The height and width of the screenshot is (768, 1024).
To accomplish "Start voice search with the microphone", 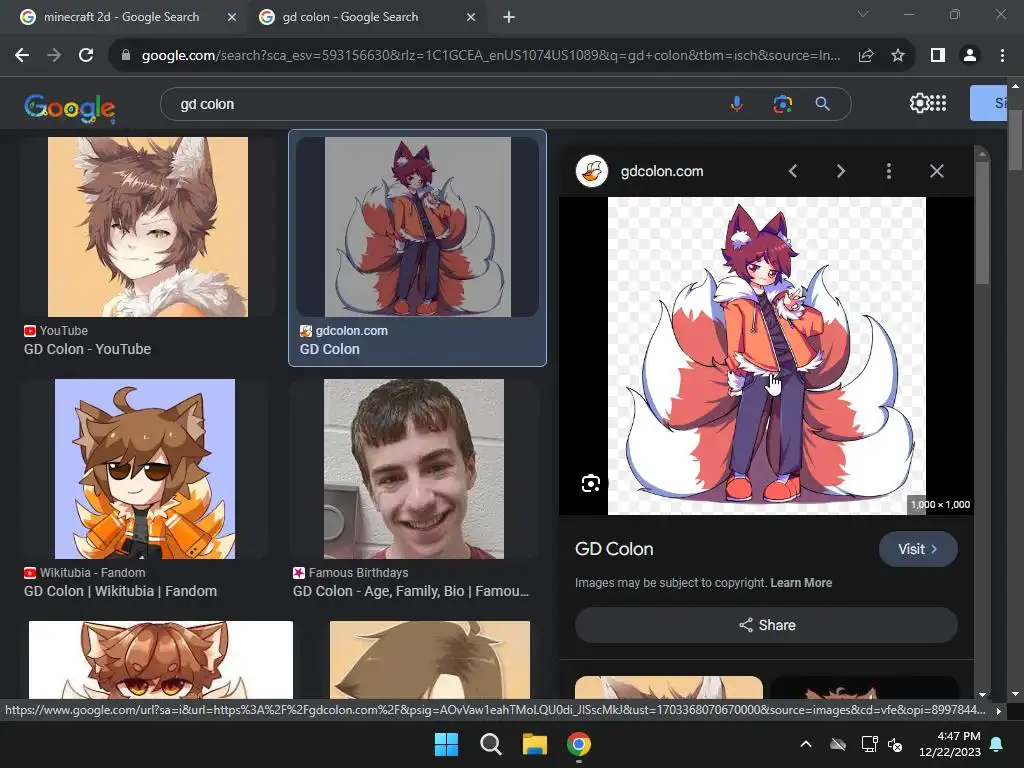I will click(737, 104).
